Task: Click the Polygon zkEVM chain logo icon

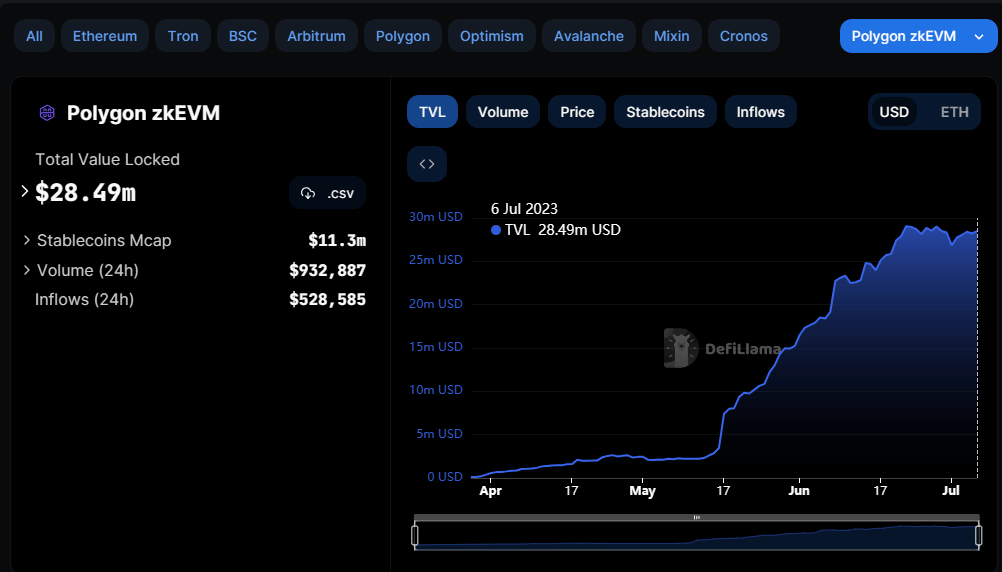Action: click(47, 113)
